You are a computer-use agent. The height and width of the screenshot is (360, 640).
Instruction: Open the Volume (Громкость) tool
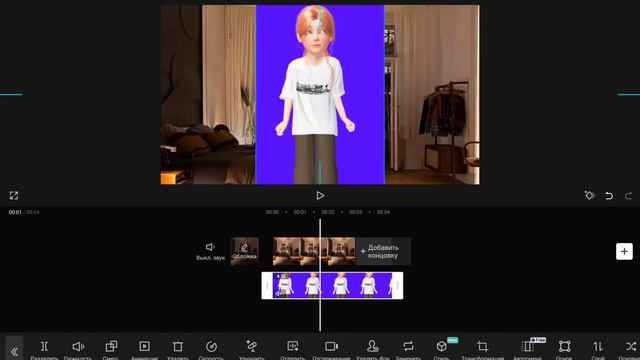click(78, 349)
